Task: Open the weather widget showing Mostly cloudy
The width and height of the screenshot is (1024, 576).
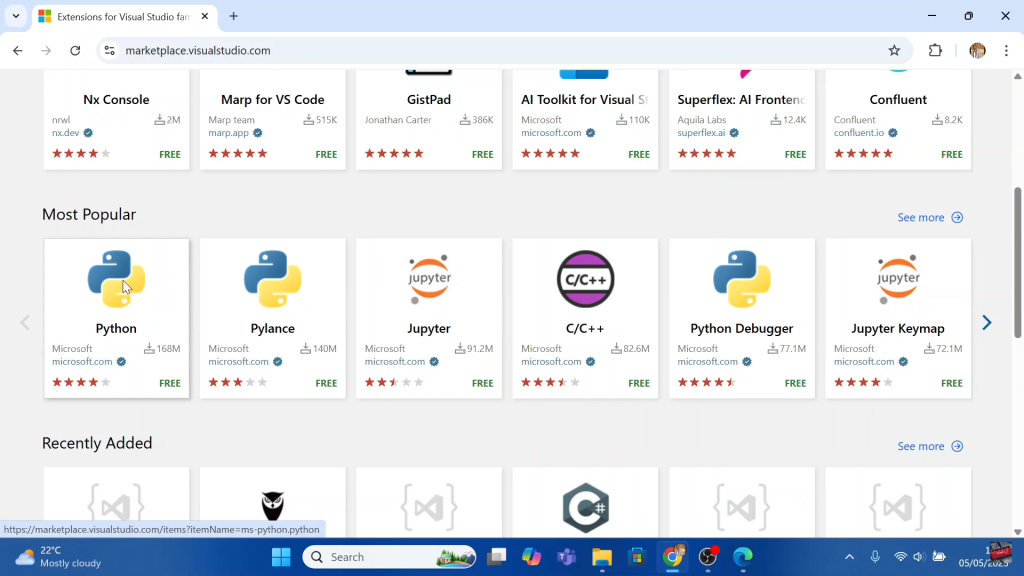Action: point(59,557)
